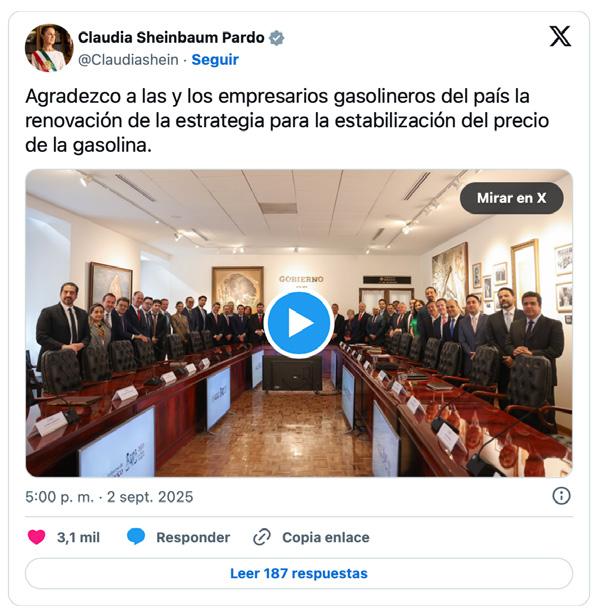Open the 5:00 p. m. 2 sept. 2025 timestamp

click(x=109, y=497)
